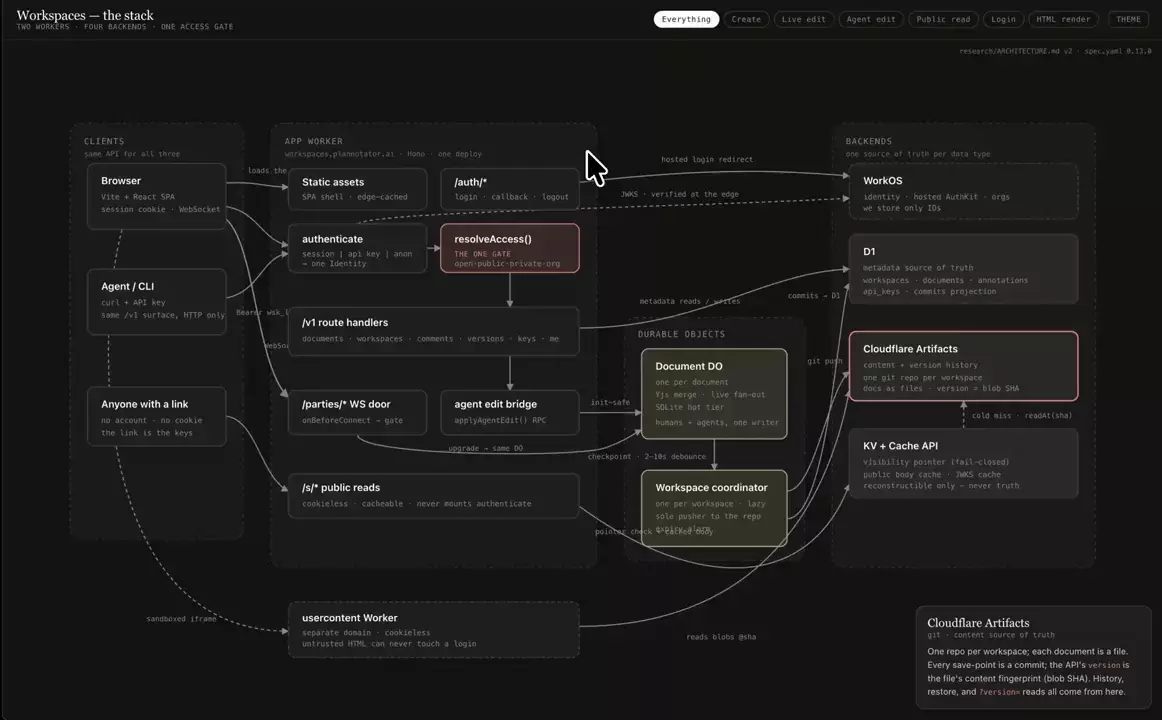The image size is (1162, 720).
Task: Click the Browser client node
Action: (x=156, y=196)
